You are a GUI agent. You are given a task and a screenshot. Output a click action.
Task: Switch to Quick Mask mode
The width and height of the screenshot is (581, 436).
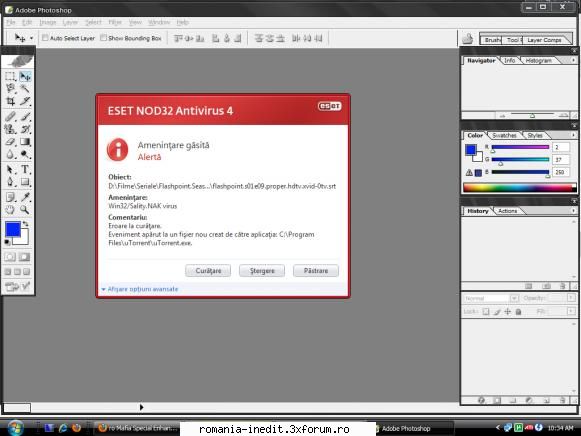(x=25, y=257)
